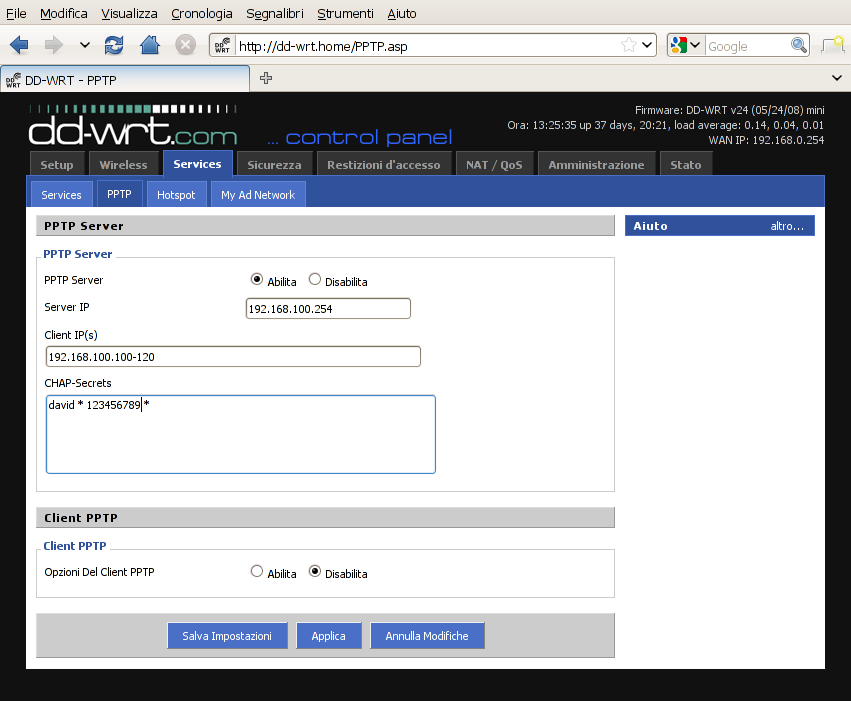Open the Aiuto menu
851x701 pixels.
pos(402,14)
